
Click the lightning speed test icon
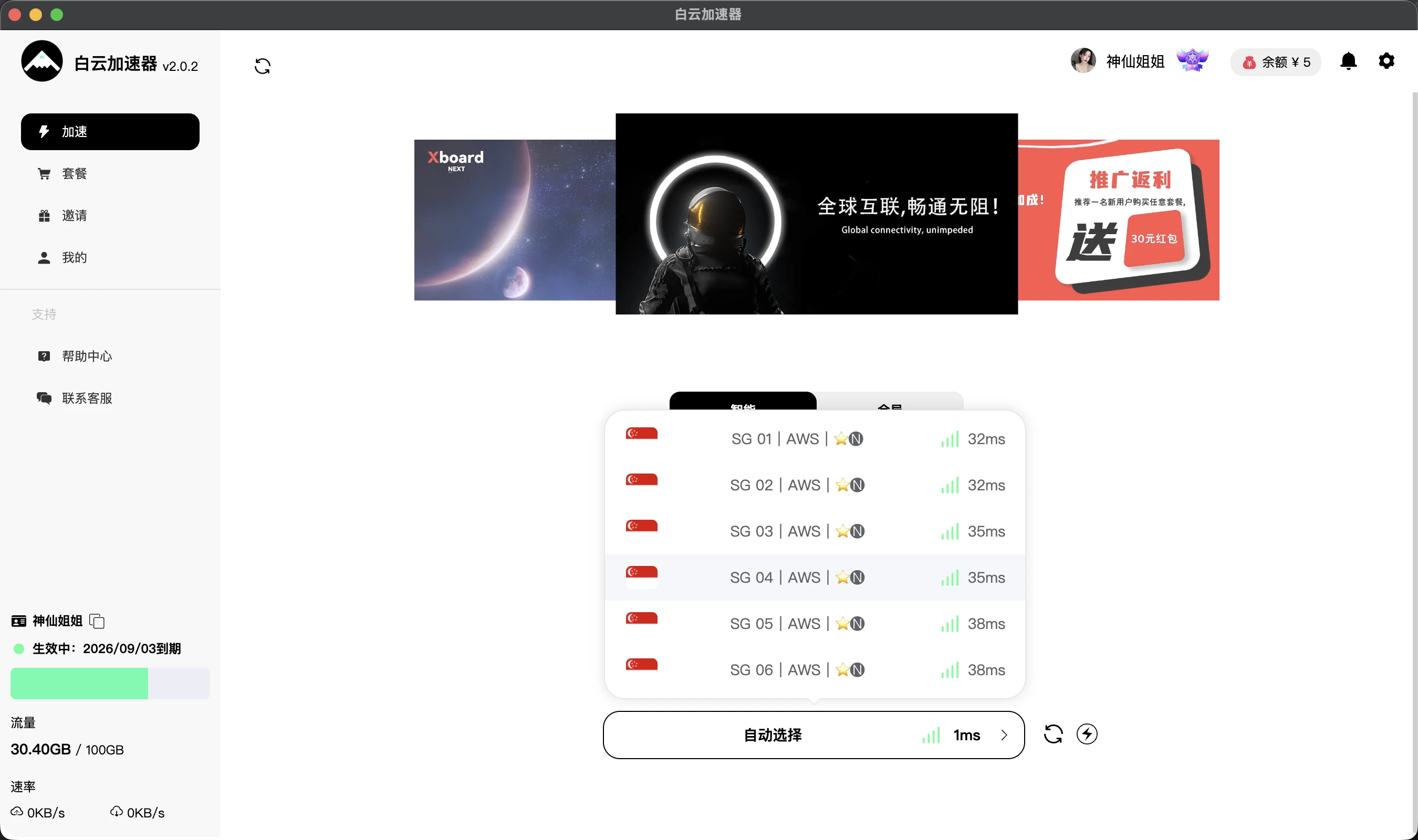pos(1086,734)
